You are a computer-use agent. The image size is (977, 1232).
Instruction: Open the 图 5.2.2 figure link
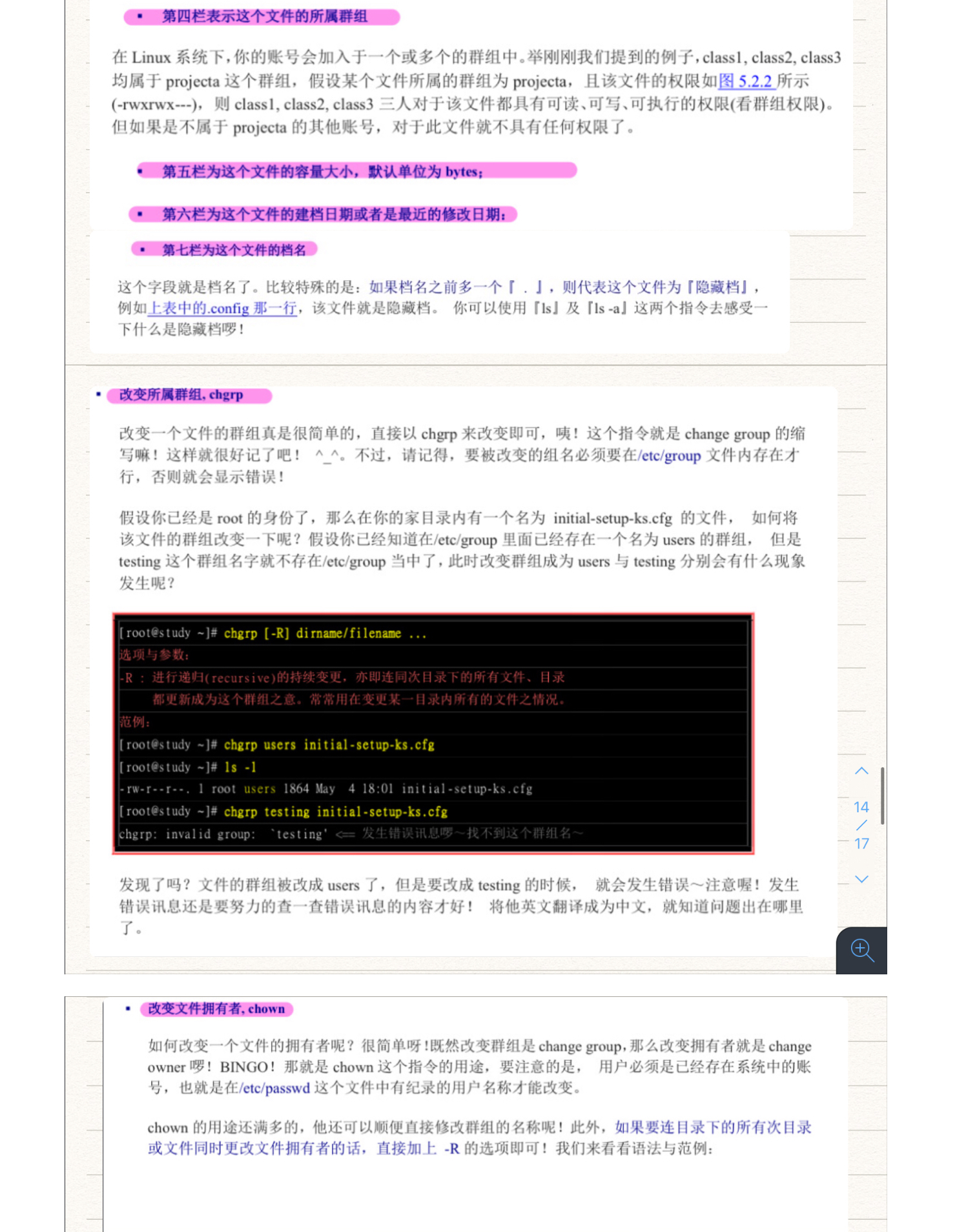pyautogui.click(x=746, y=81)
